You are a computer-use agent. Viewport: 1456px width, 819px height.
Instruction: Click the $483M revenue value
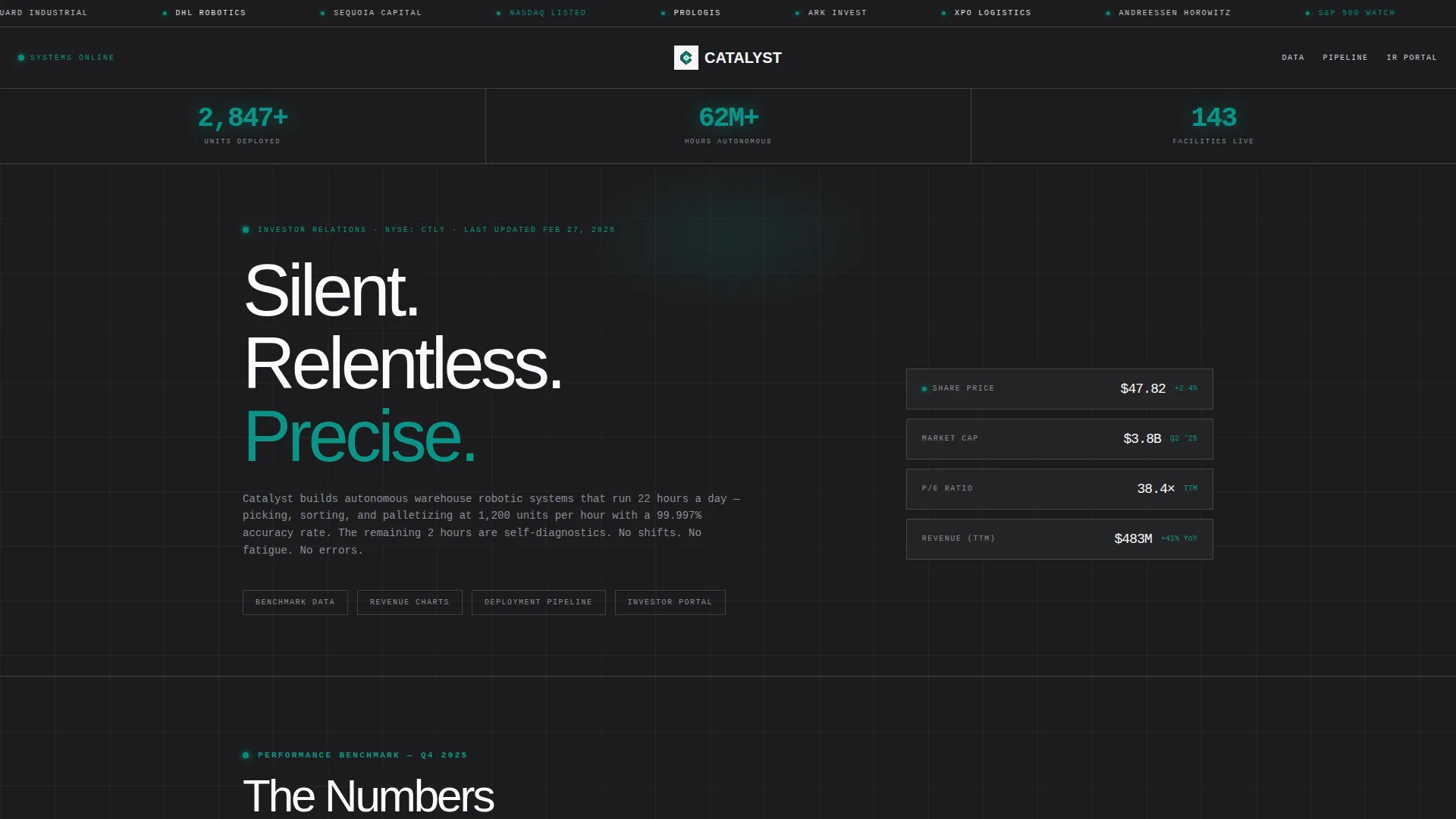[x=1133, y=539]
